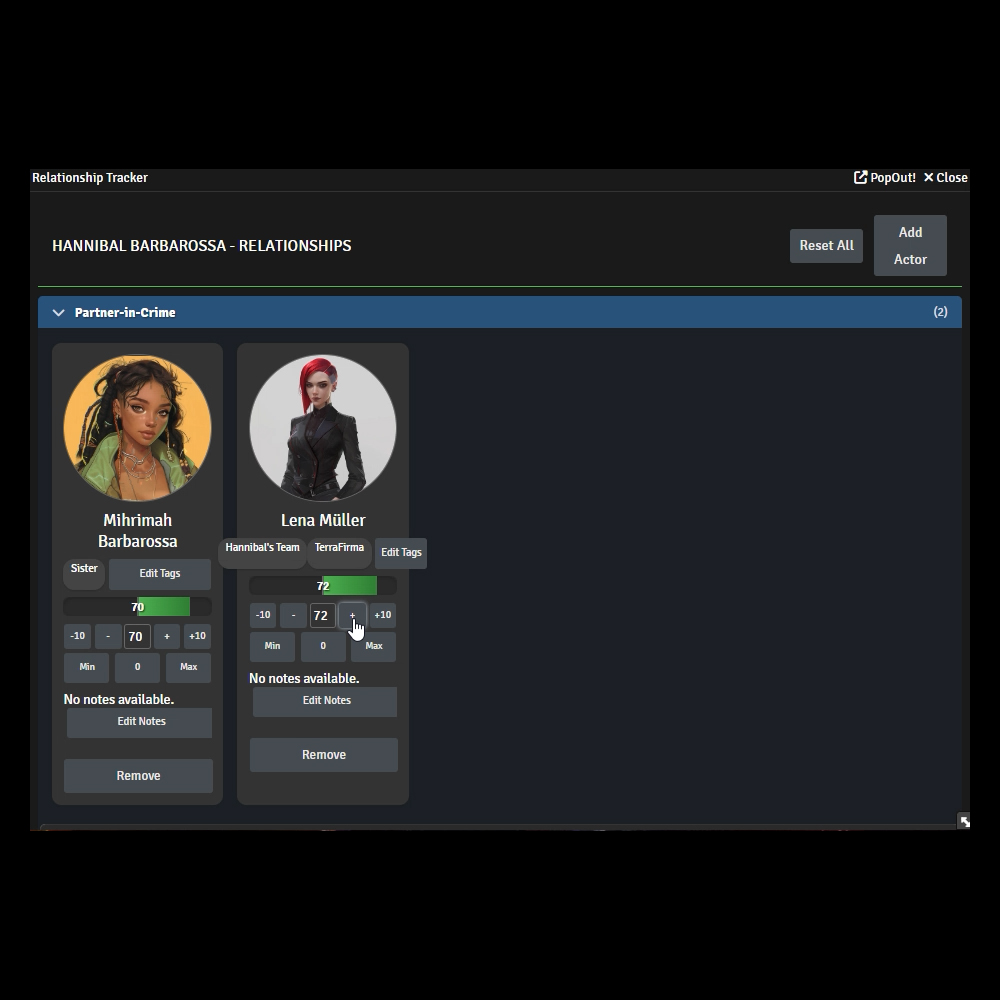Click the plus button for Mihrimah
Image resolution: width=1000 pixels, height=1000 pixels.
click(x=167, y=636)
